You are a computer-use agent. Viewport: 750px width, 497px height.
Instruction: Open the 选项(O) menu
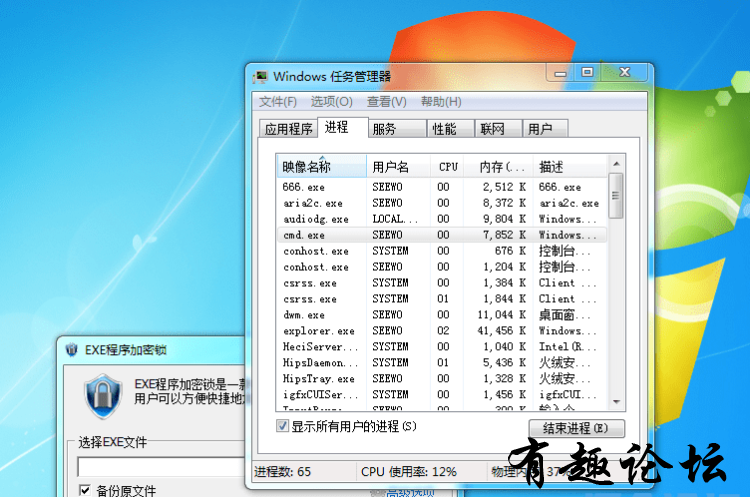point(331,102)
